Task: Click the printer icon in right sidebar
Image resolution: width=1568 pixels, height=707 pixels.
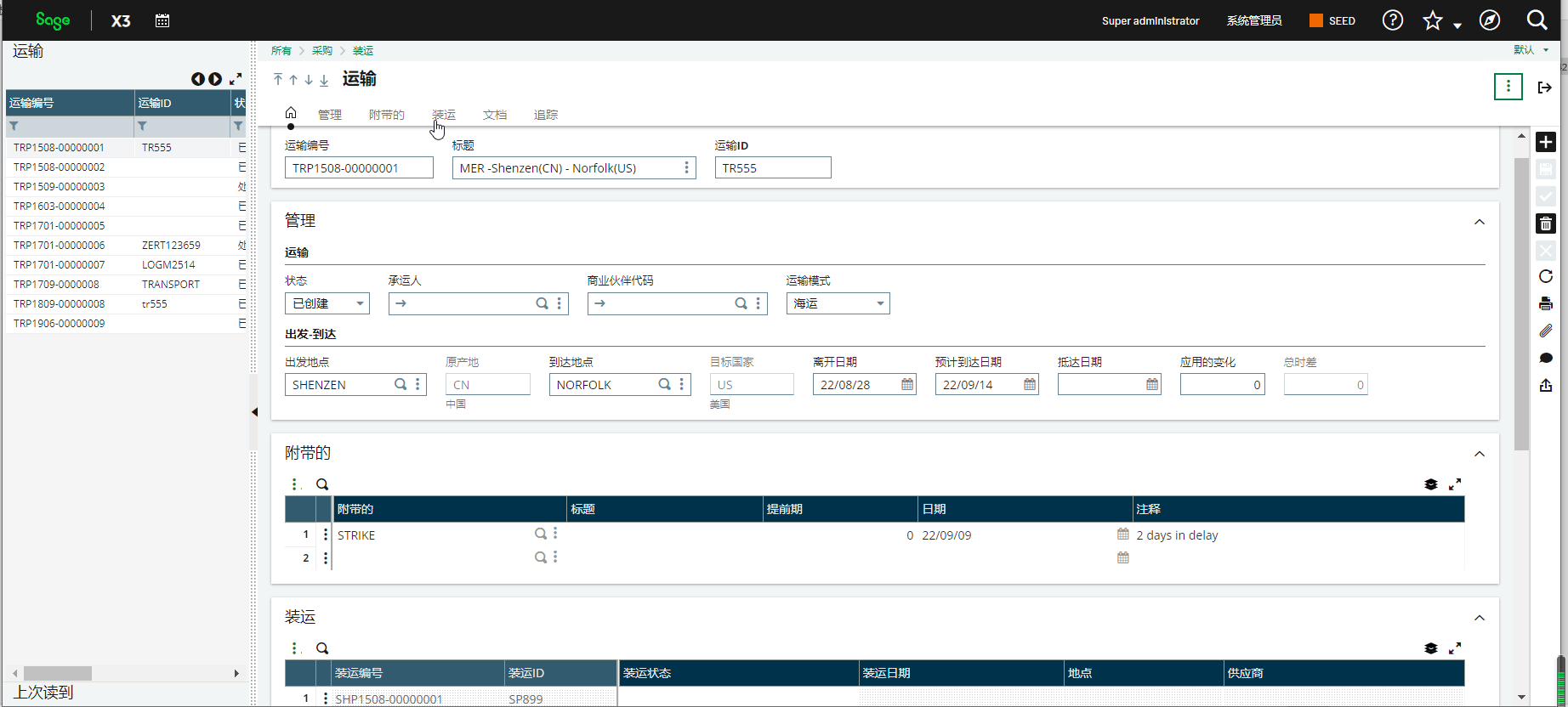Action: tap(1545, 303)
